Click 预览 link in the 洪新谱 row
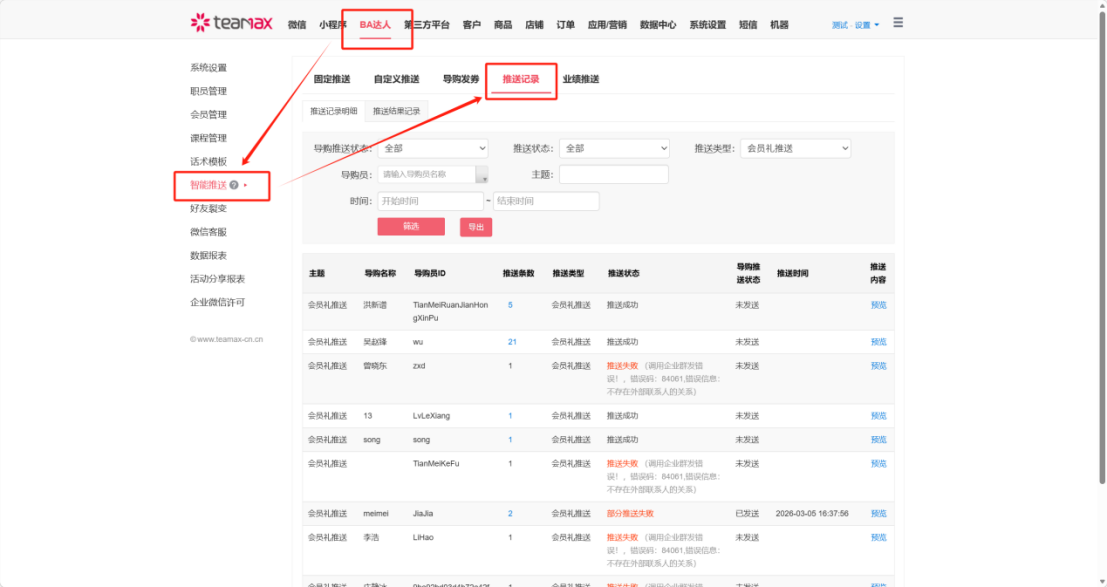Image resolution: width=1107 pixels, height=587 pixels. tap(878, 305)
